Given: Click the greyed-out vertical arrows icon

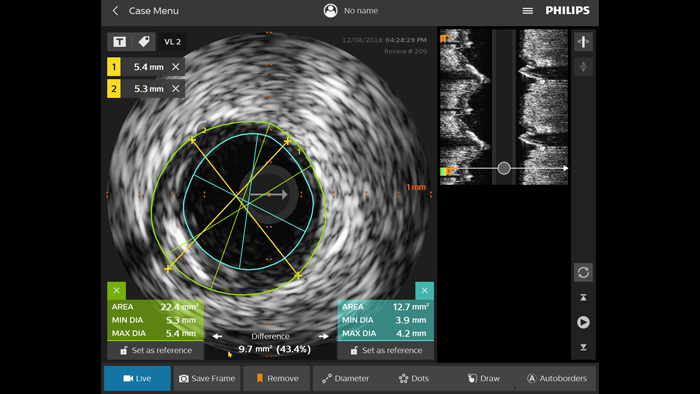Looking at the screenshot, I should click(583, 67).
